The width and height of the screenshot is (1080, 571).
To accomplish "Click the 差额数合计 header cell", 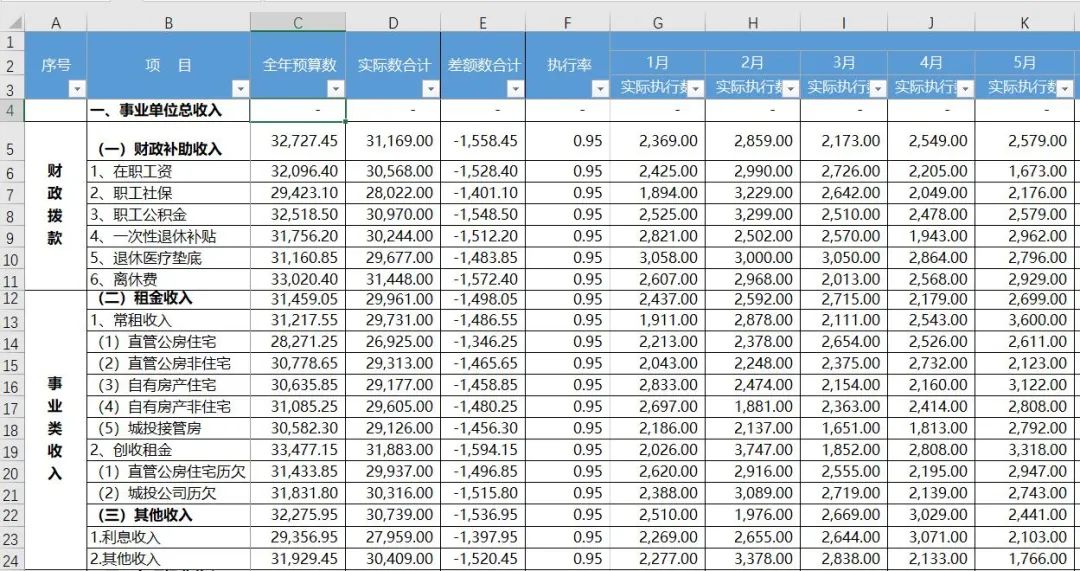I will [x=482, y=65].
